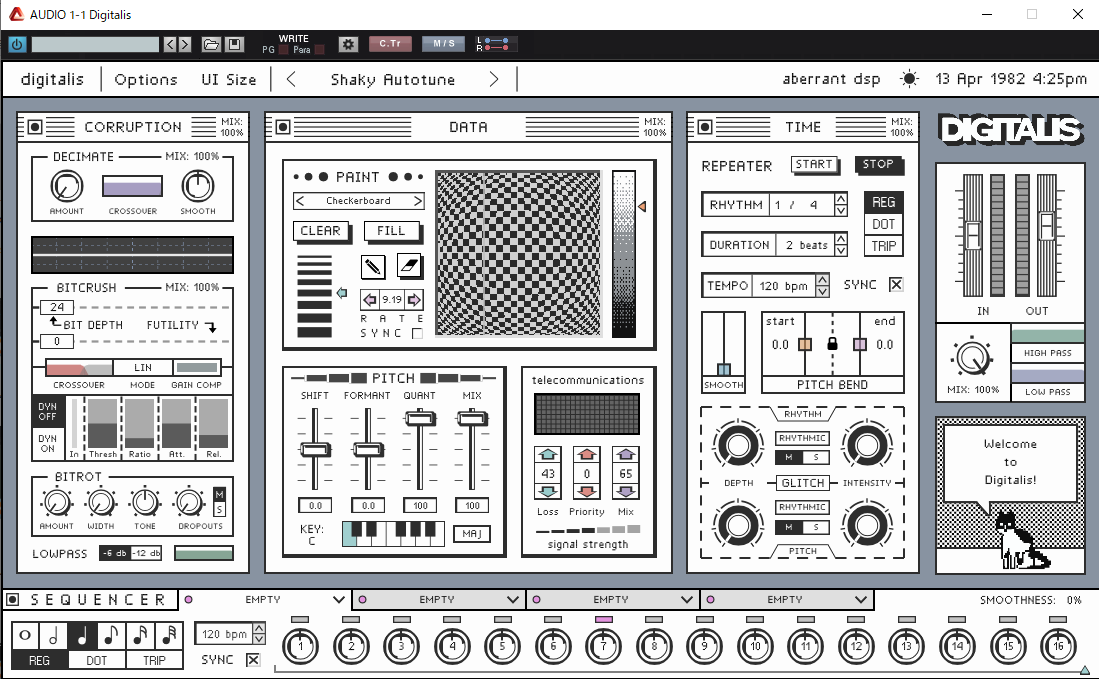Click the Repeater STOP button
This screenshot has height=679, width=1099.
pyautogui.click(x=878, y=164)
